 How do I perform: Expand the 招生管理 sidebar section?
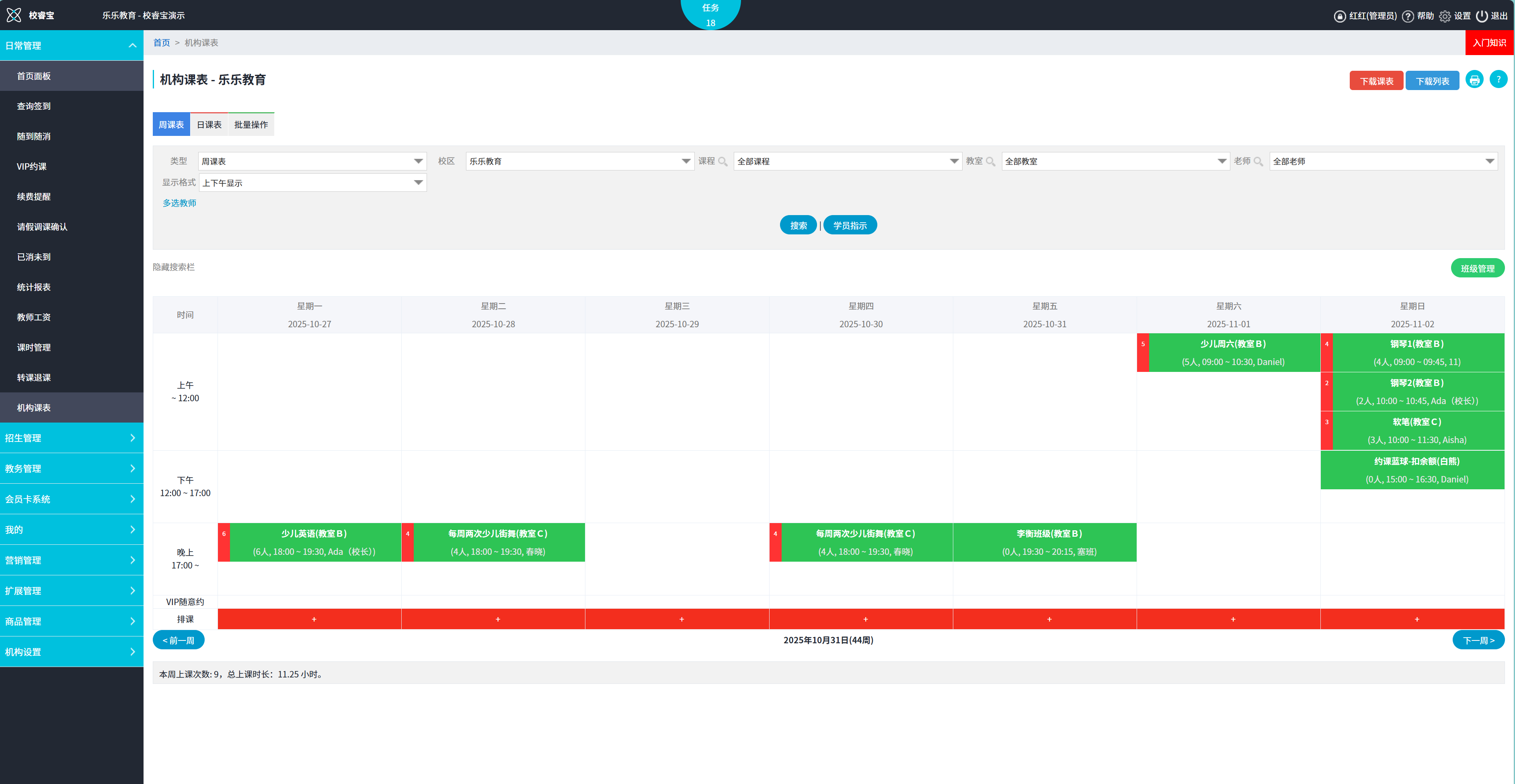click(x=72, y=437)
